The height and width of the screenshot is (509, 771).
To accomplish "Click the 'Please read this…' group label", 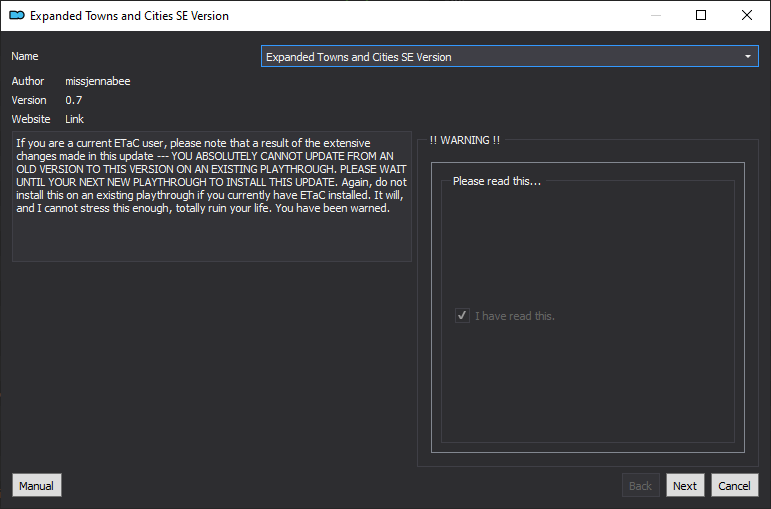I will [497, 181].
